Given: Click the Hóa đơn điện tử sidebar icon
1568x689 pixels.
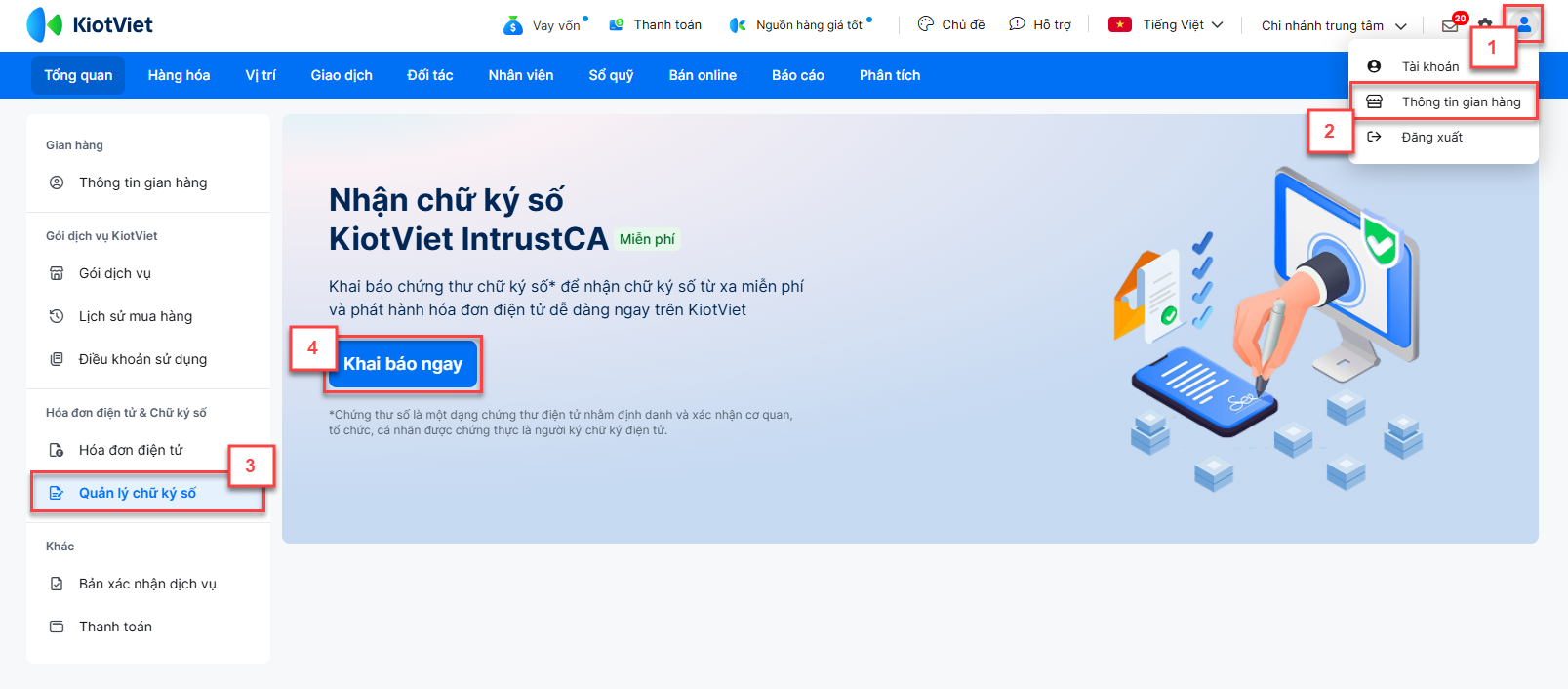Looking at the screenshot, I should [x=57, y=450].
